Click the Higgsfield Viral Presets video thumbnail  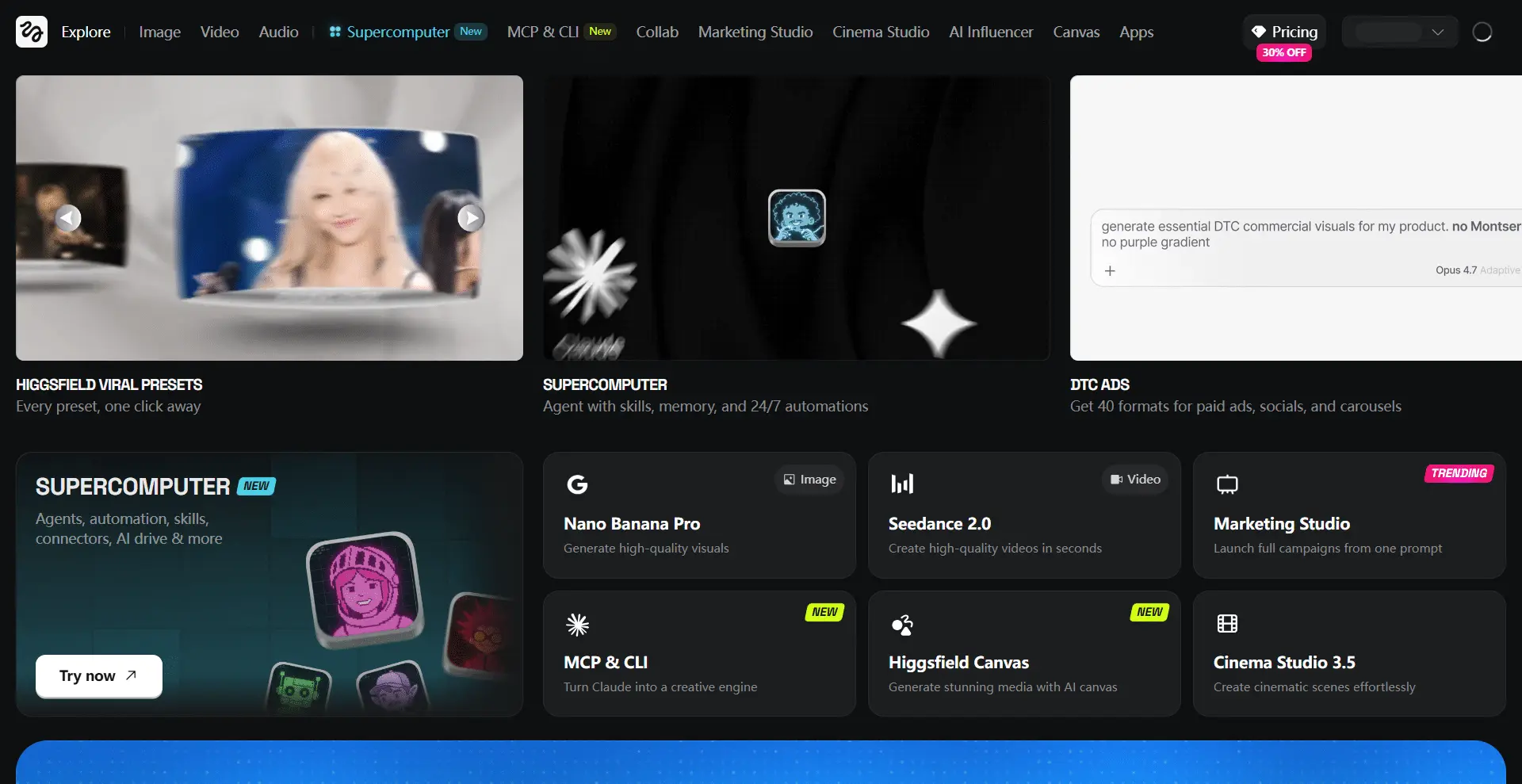click(270, 218)
